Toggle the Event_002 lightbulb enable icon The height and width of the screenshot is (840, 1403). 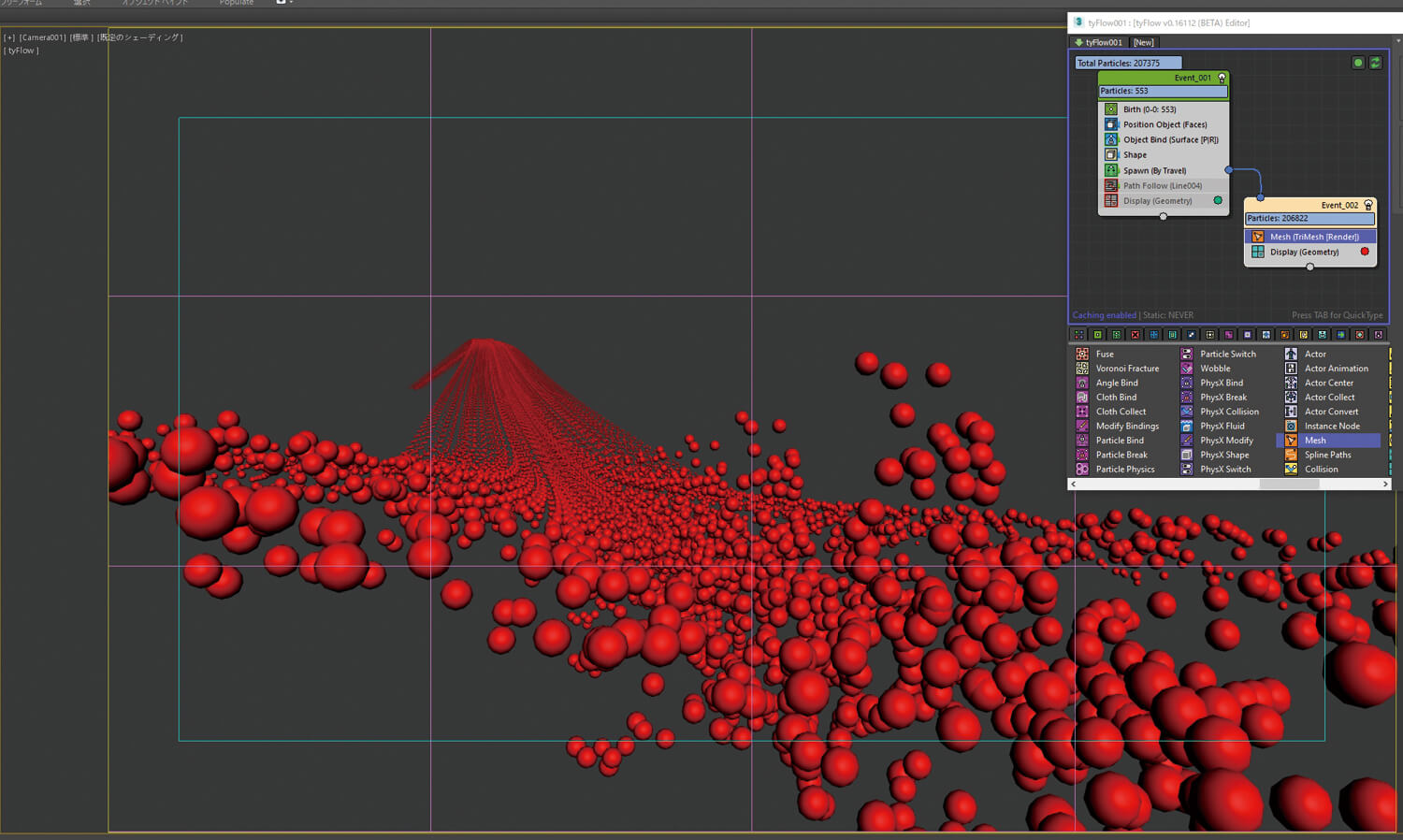click(1368, 205)
